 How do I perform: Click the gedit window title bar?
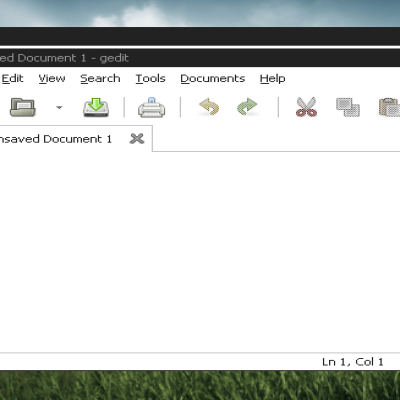(x=200, y=58)
